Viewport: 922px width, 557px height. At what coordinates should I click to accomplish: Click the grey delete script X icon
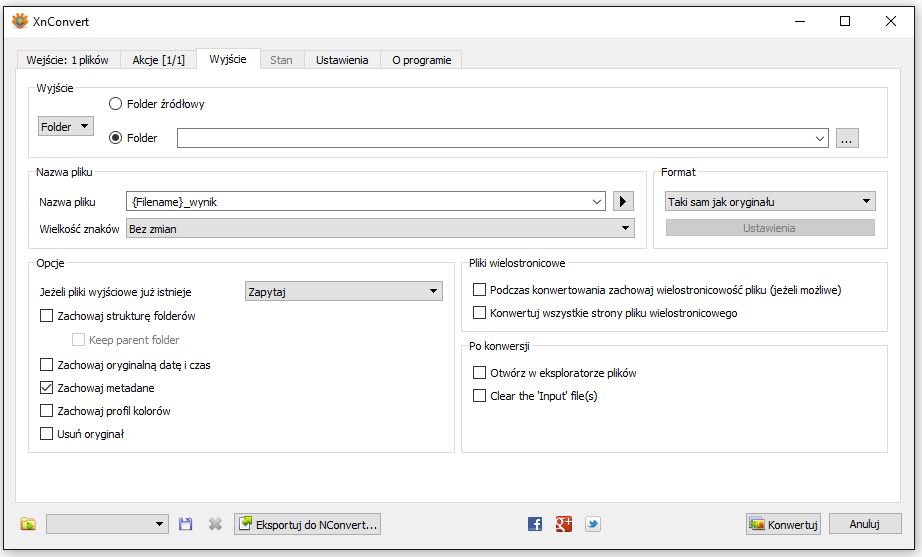point(215,524)
